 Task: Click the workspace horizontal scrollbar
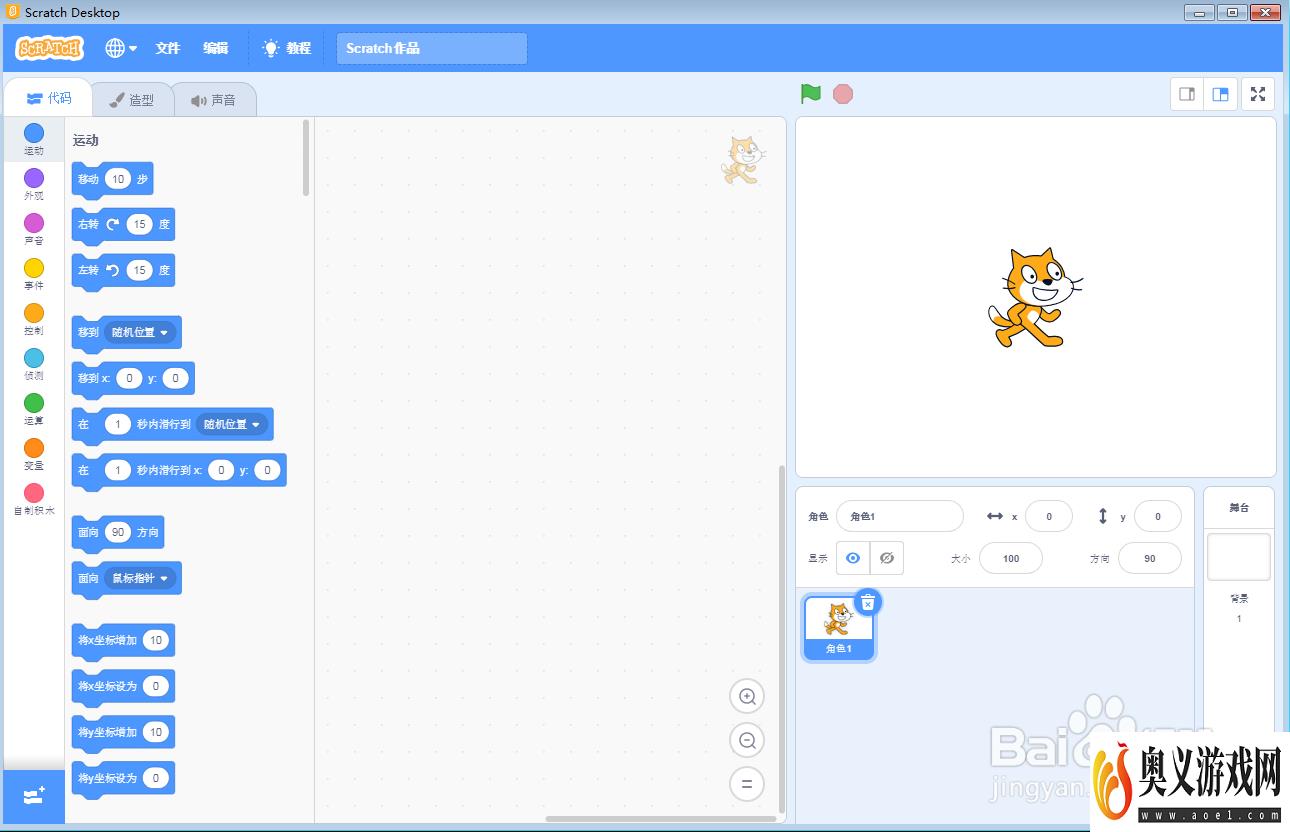(661, 819)
